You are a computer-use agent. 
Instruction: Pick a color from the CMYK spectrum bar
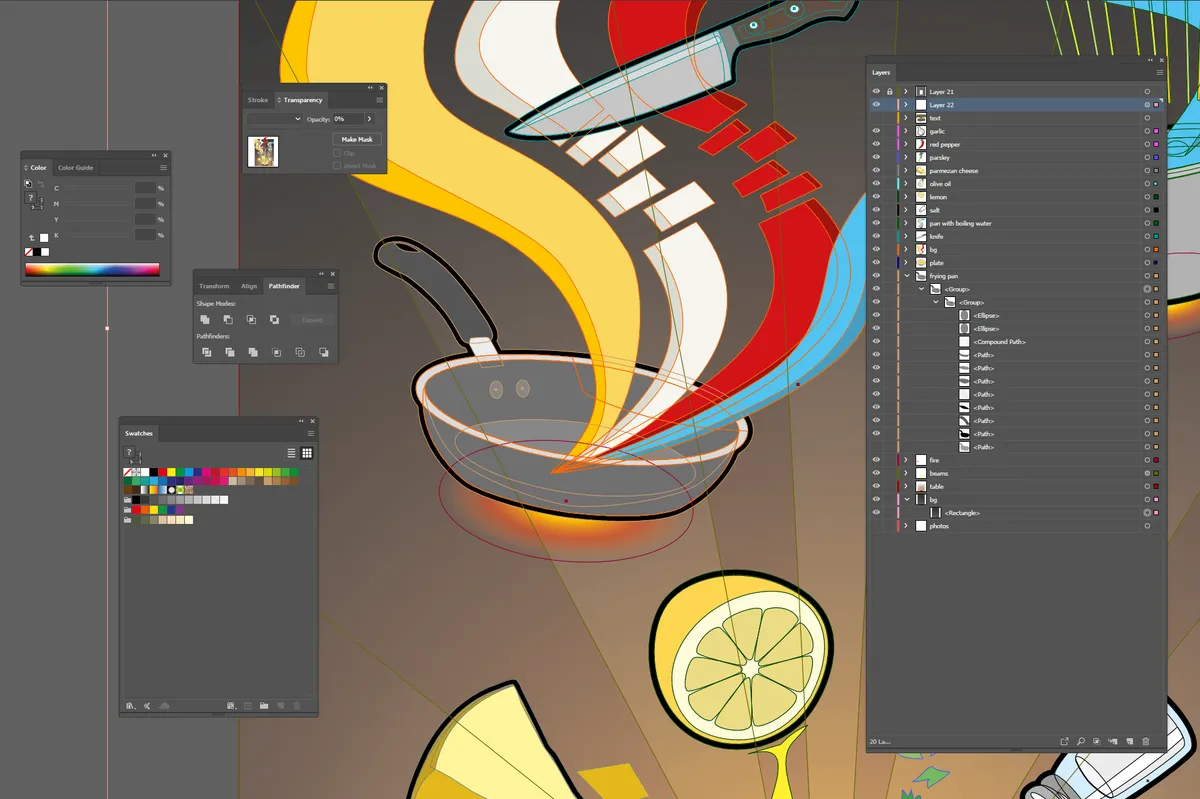(x=92, y=270)
